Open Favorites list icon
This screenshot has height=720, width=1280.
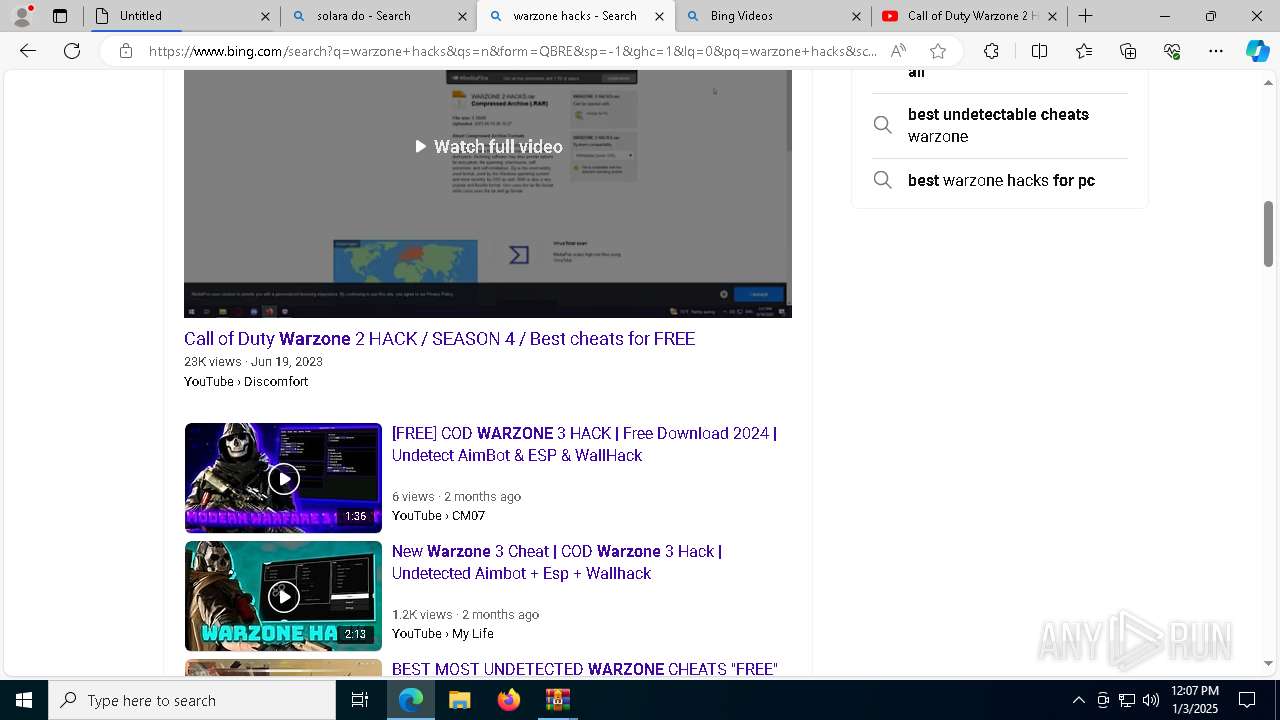point(1084,51)
